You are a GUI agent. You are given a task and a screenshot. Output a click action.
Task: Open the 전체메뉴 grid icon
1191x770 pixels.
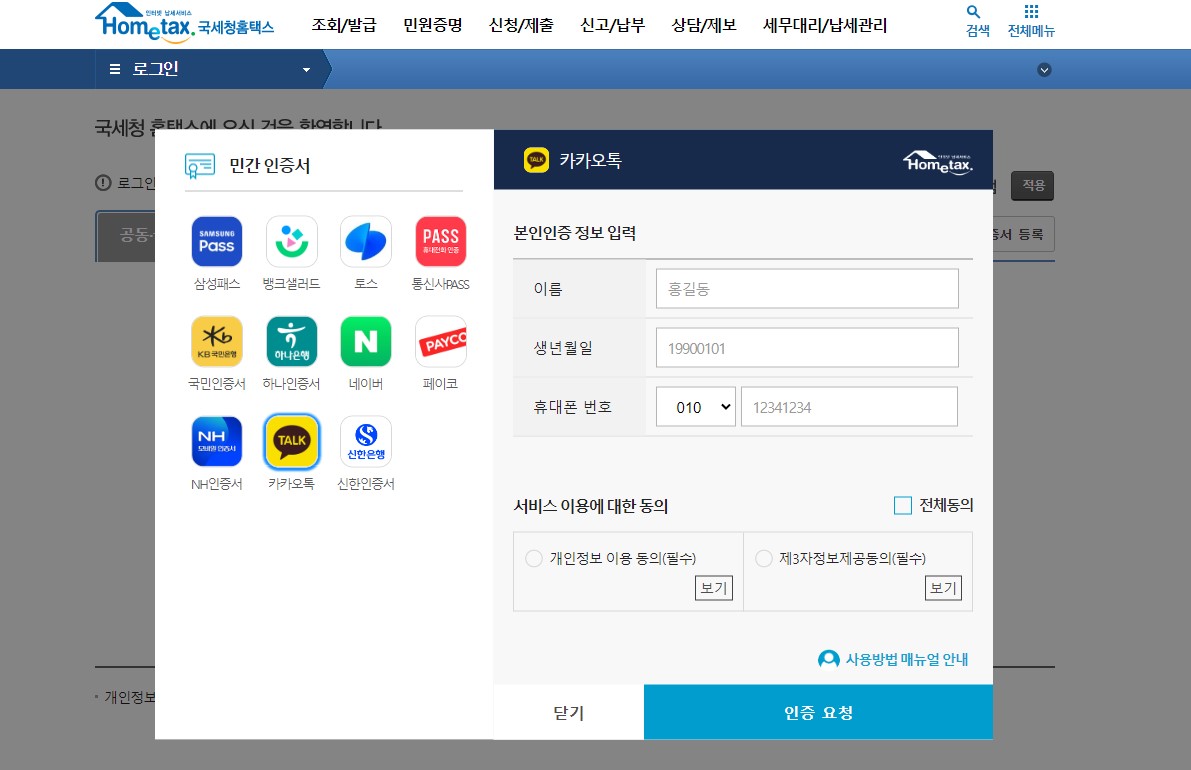(1031, 11)
